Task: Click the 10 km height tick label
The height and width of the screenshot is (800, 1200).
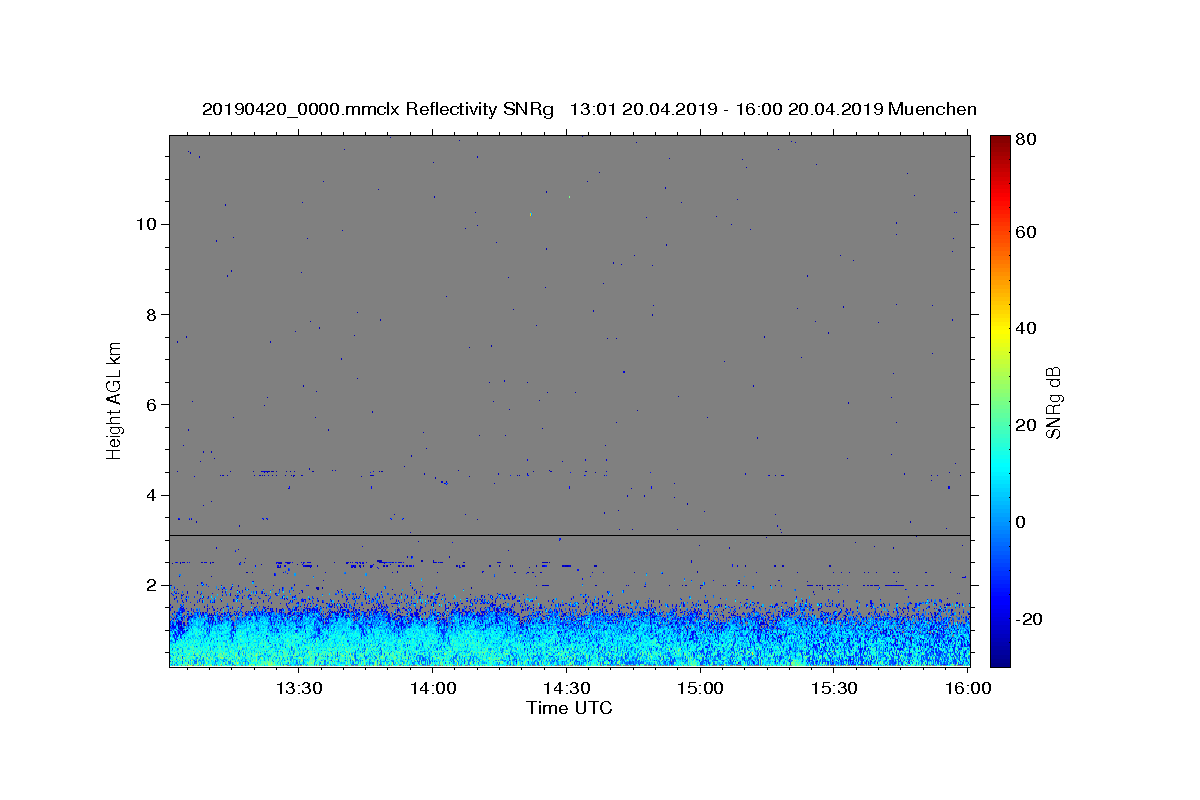Action: (x=147, y=224)
